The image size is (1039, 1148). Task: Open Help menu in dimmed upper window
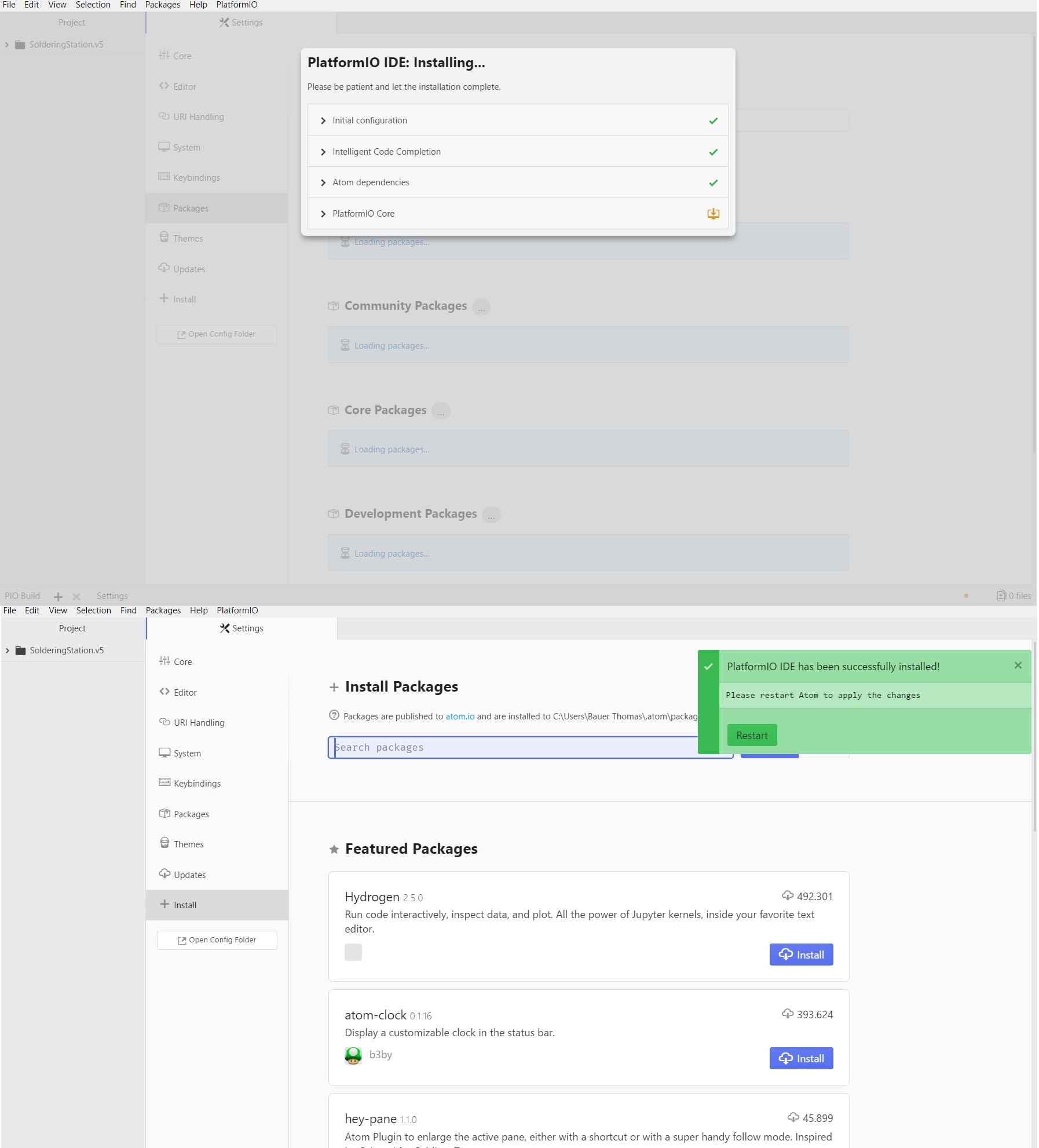click(x=198, y=5)
